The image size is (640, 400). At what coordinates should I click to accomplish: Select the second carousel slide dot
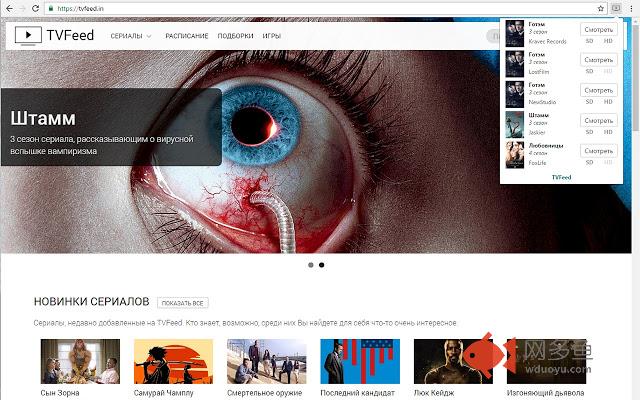pyautogui.click(x=322, y=265)
